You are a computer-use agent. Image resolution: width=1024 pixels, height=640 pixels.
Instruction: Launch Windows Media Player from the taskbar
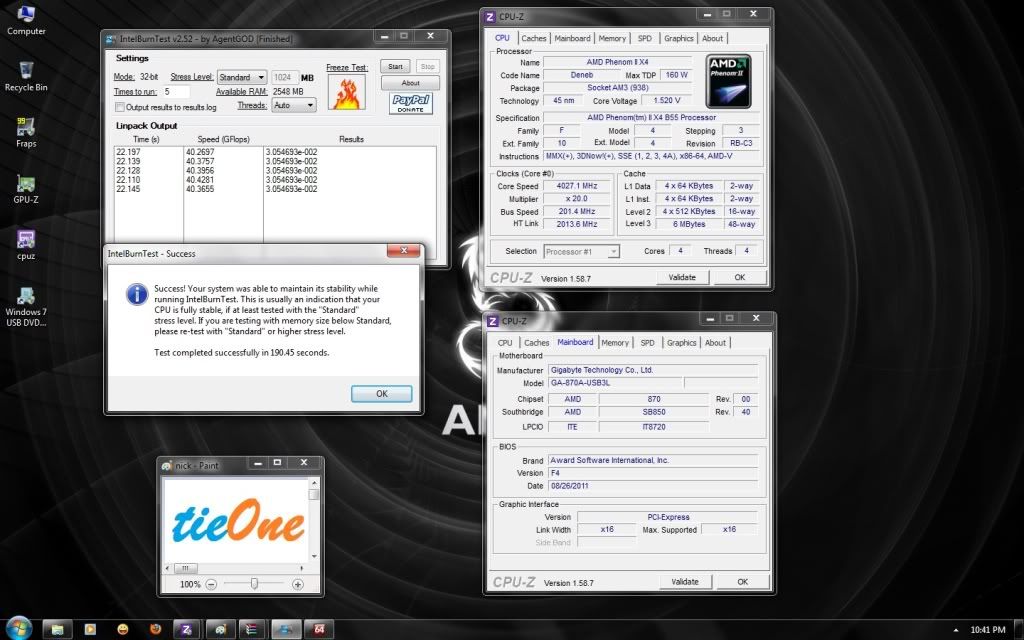pos(90,630)
